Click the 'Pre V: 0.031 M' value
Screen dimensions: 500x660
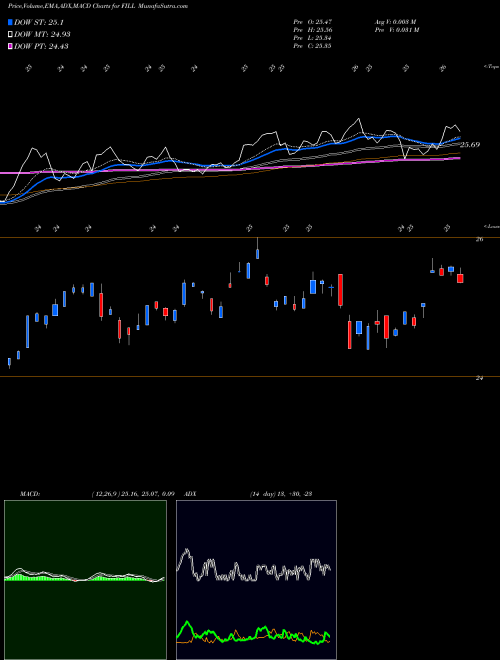(x=396, y=30)
